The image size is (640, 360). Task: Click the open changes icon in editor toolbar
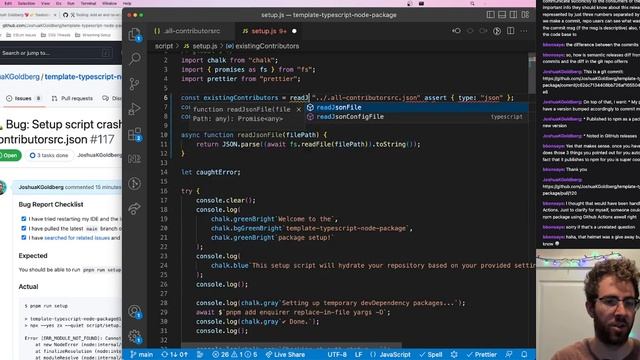click(456, 31)
